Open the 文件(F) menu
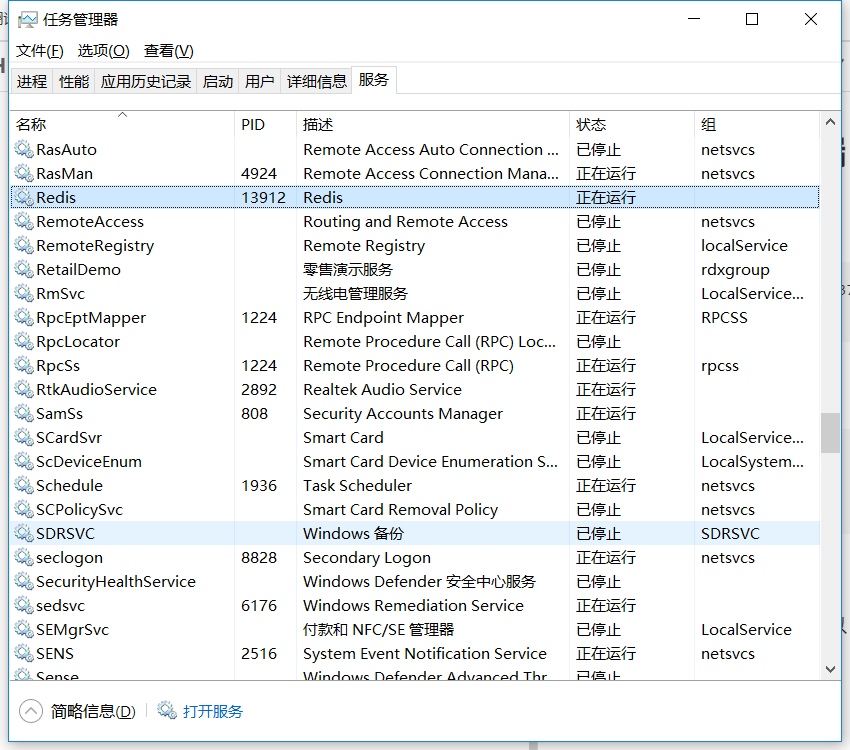 coord(40,51)
